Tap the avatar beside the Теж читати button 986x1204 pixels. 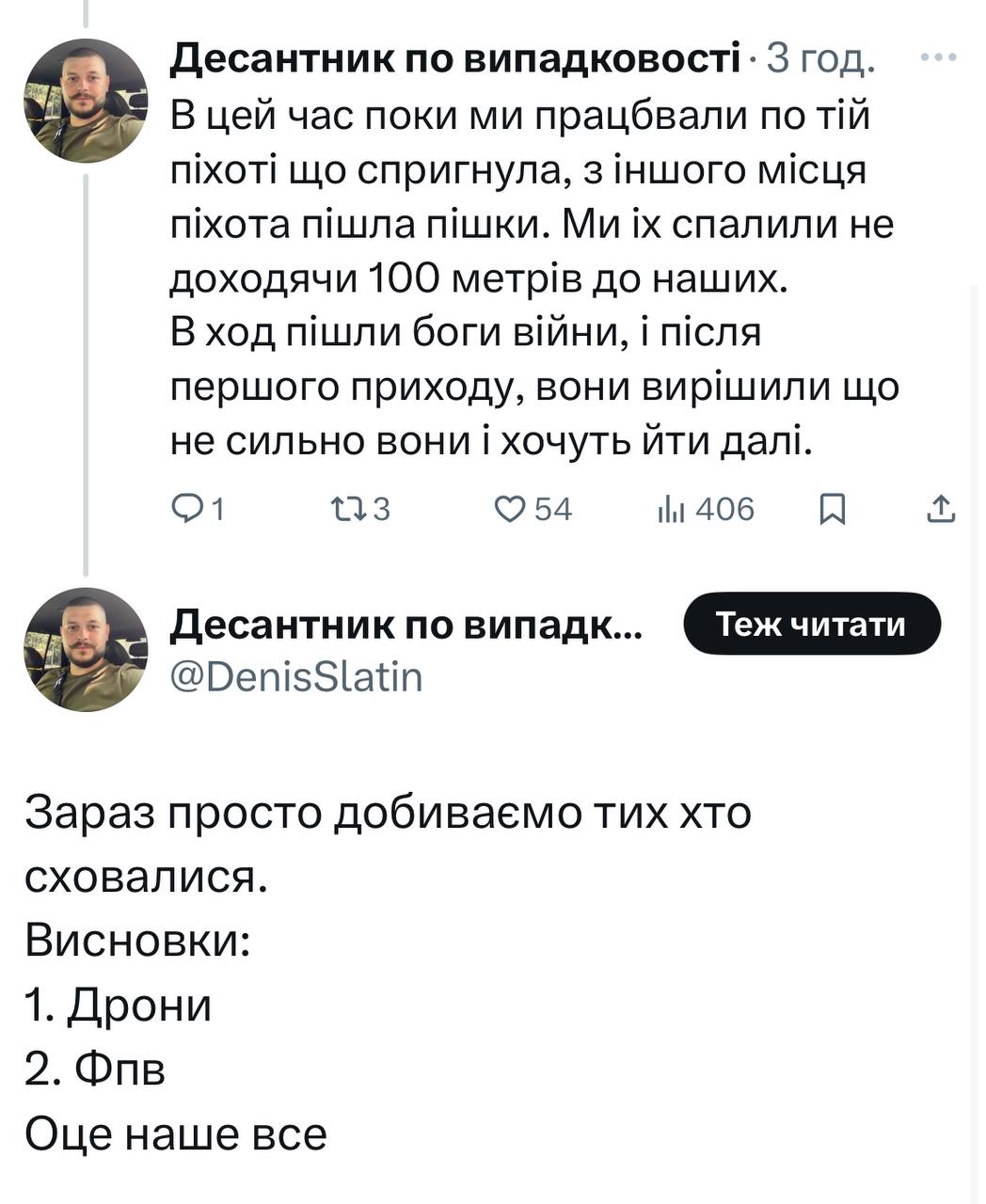tap(86, 649)
